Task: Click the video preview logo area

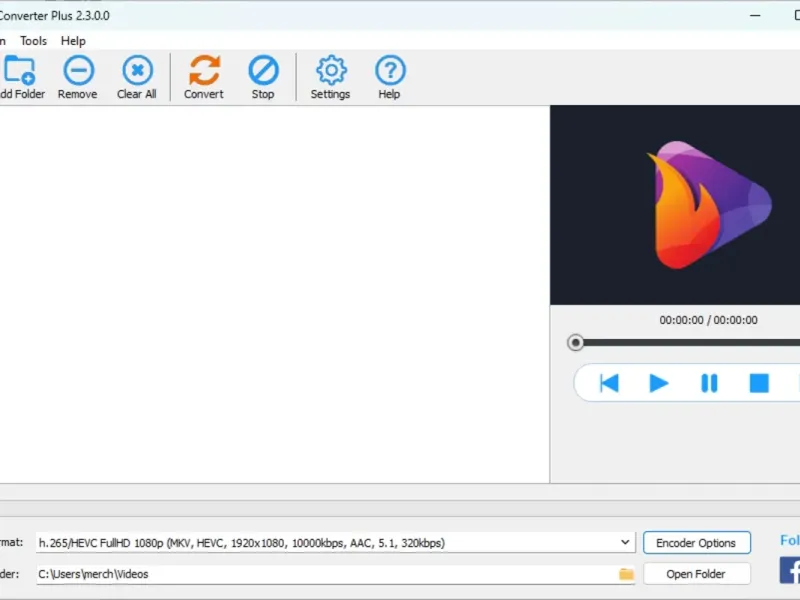Action: (675, 205)
